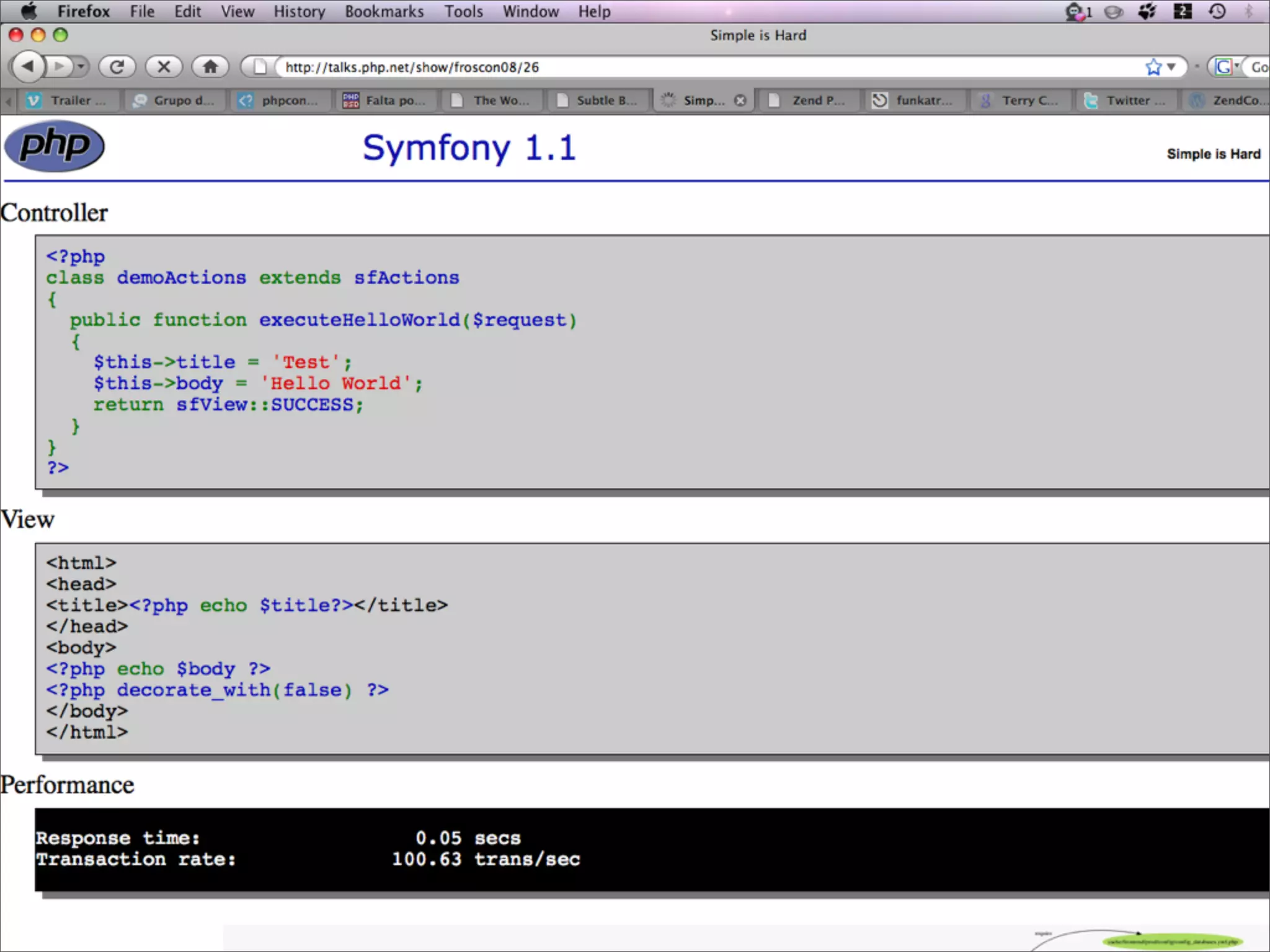Open the File menu

pos(142,11)
